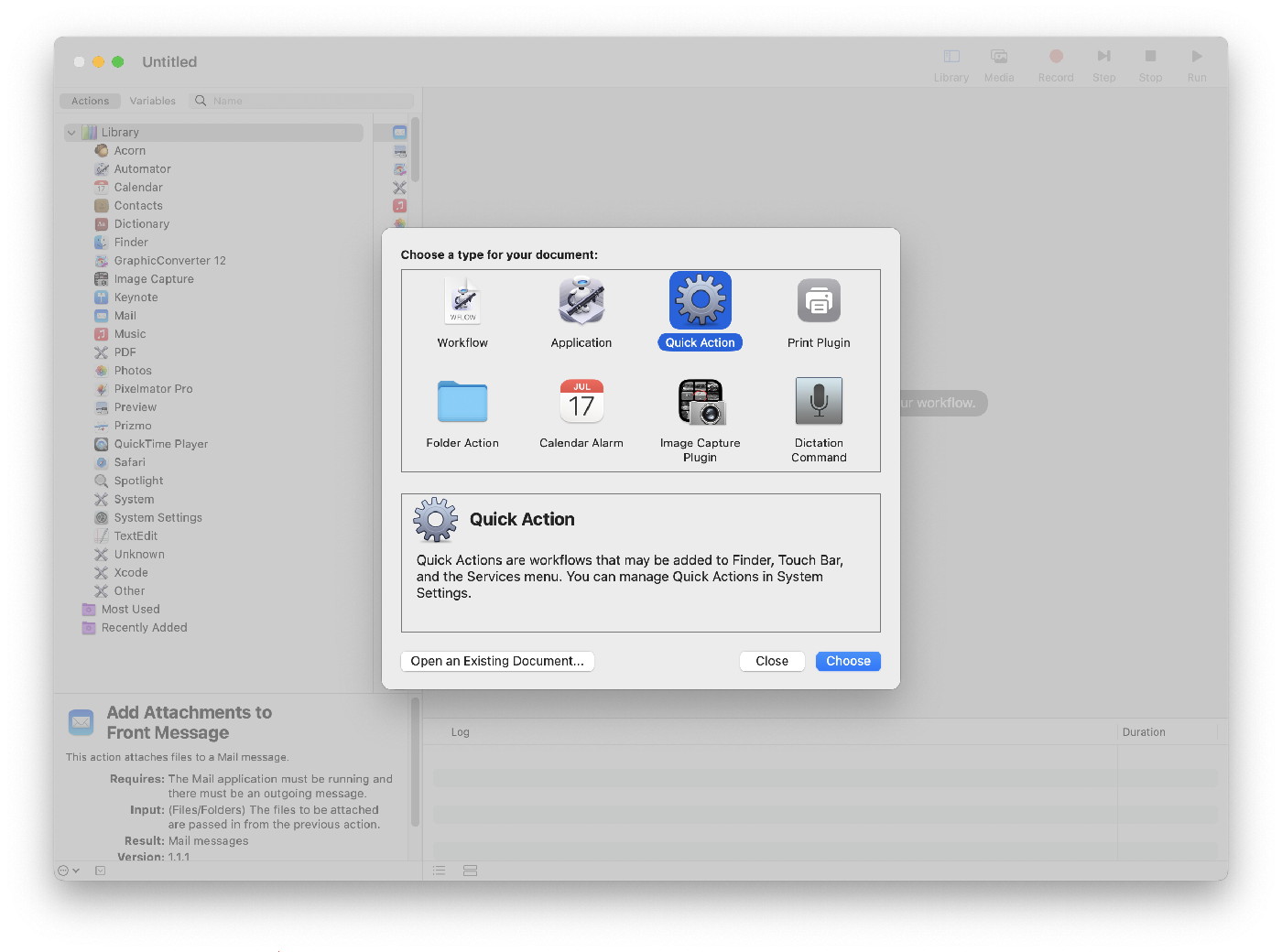The width and height of the screenshot is (1282, 952).
Task: Select the Music library category
Action: (x=130, y=334)
